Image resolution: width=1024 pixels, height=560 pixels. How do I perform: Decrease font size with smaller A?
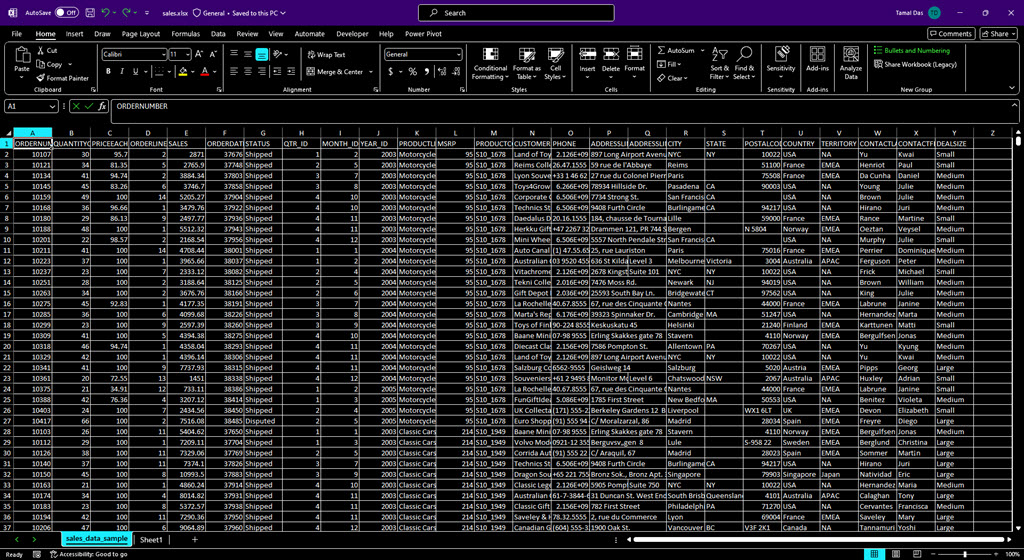coord(212,54)
